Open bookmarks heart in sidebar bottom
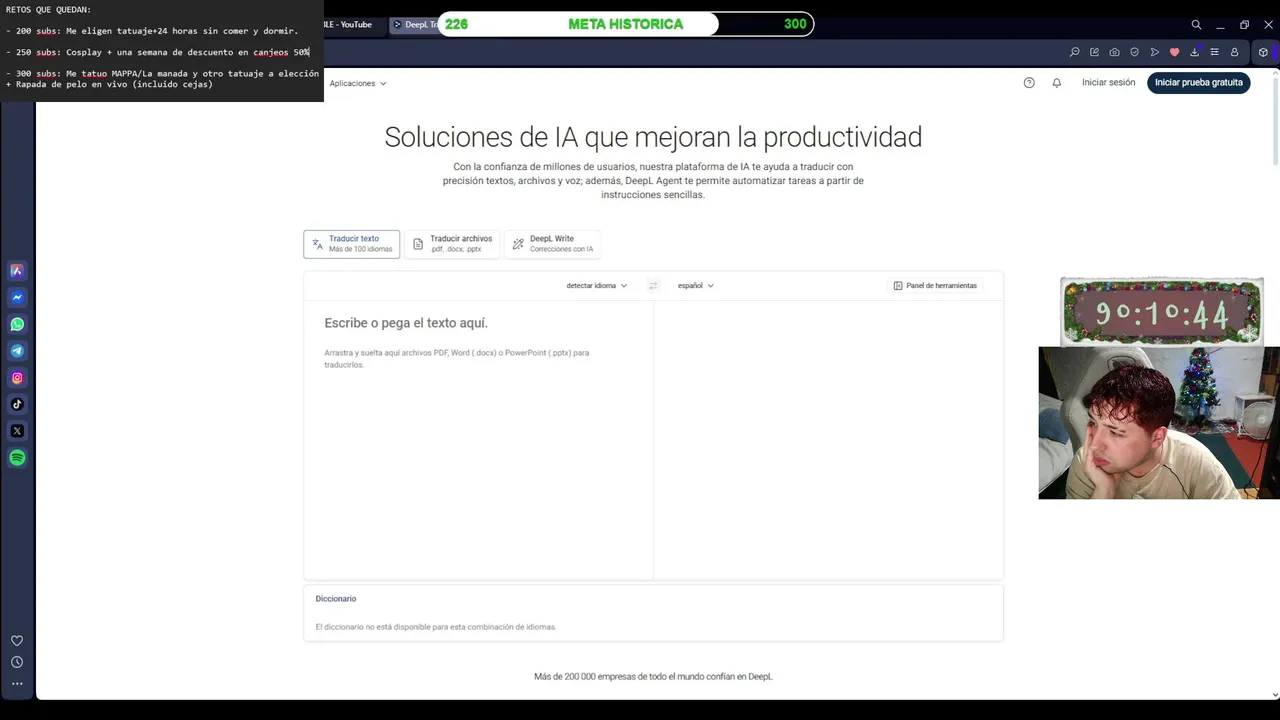Viewport: 1280px width, 720px height. pyautogui.click(x=17, y=641)
